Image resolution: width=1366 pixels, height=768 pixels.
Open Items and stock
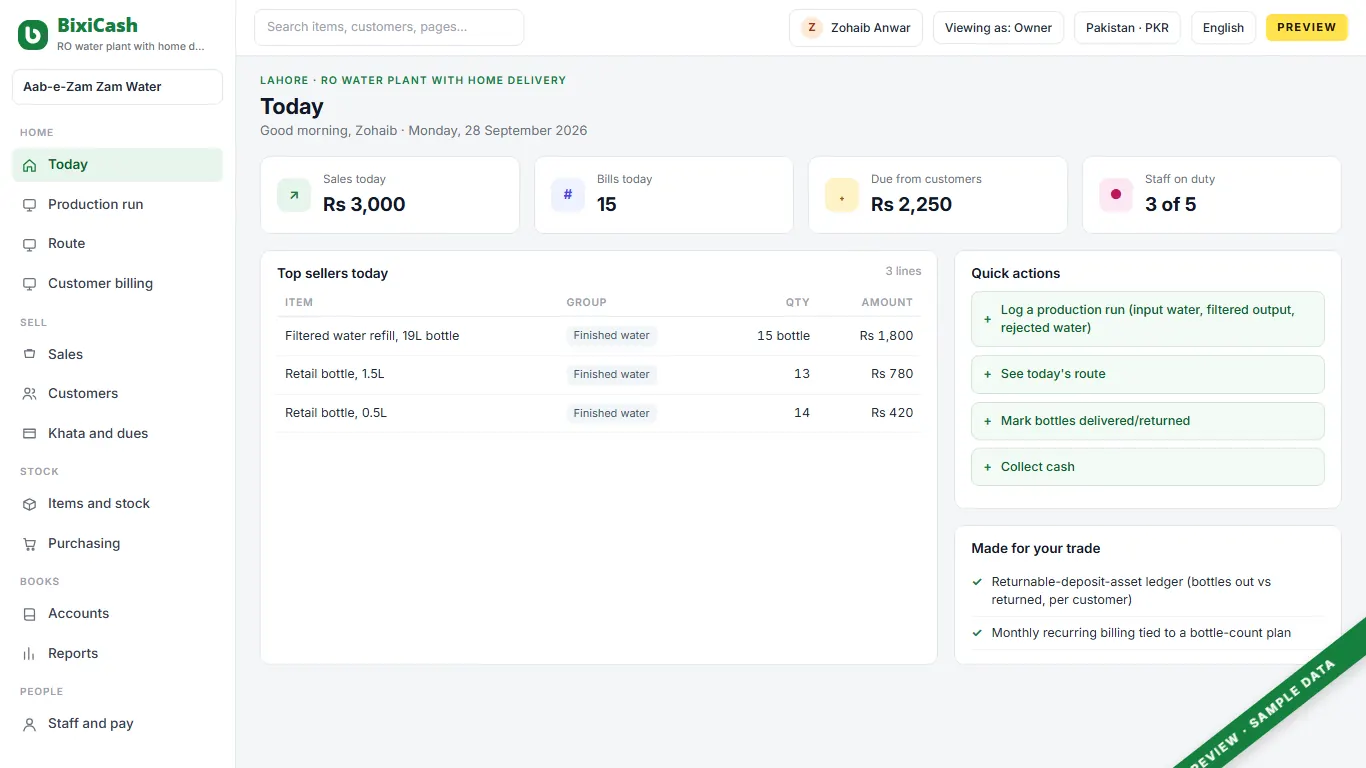pyautogui.click(x=117, y=504)
